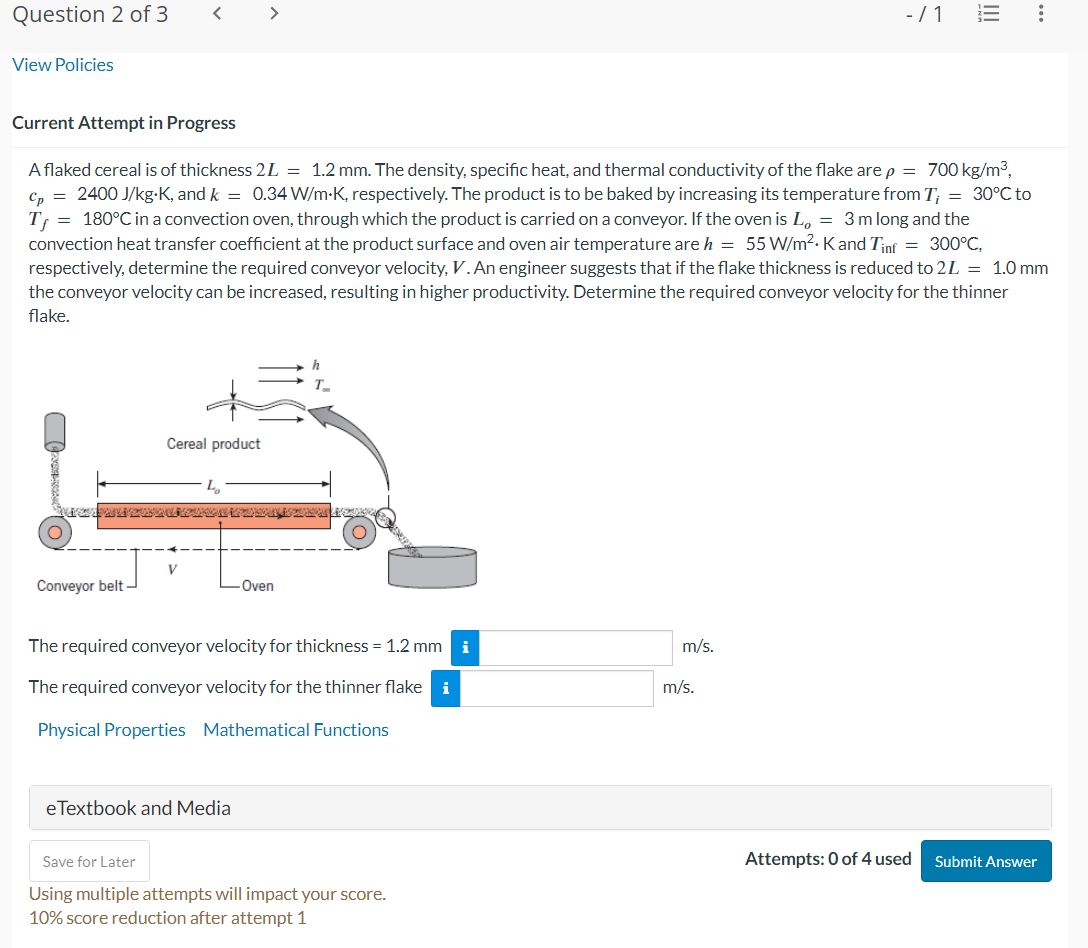
Task: Open the Mathematical Functions reference
Action: pos(296,729)
